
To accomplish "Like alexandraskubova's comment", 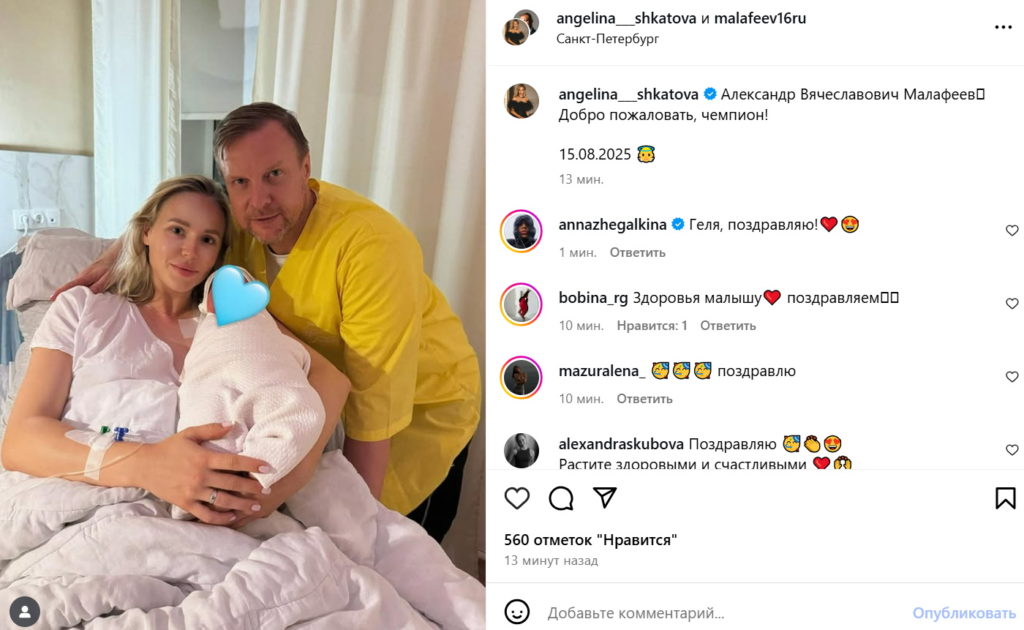I will pos(1012,450).
